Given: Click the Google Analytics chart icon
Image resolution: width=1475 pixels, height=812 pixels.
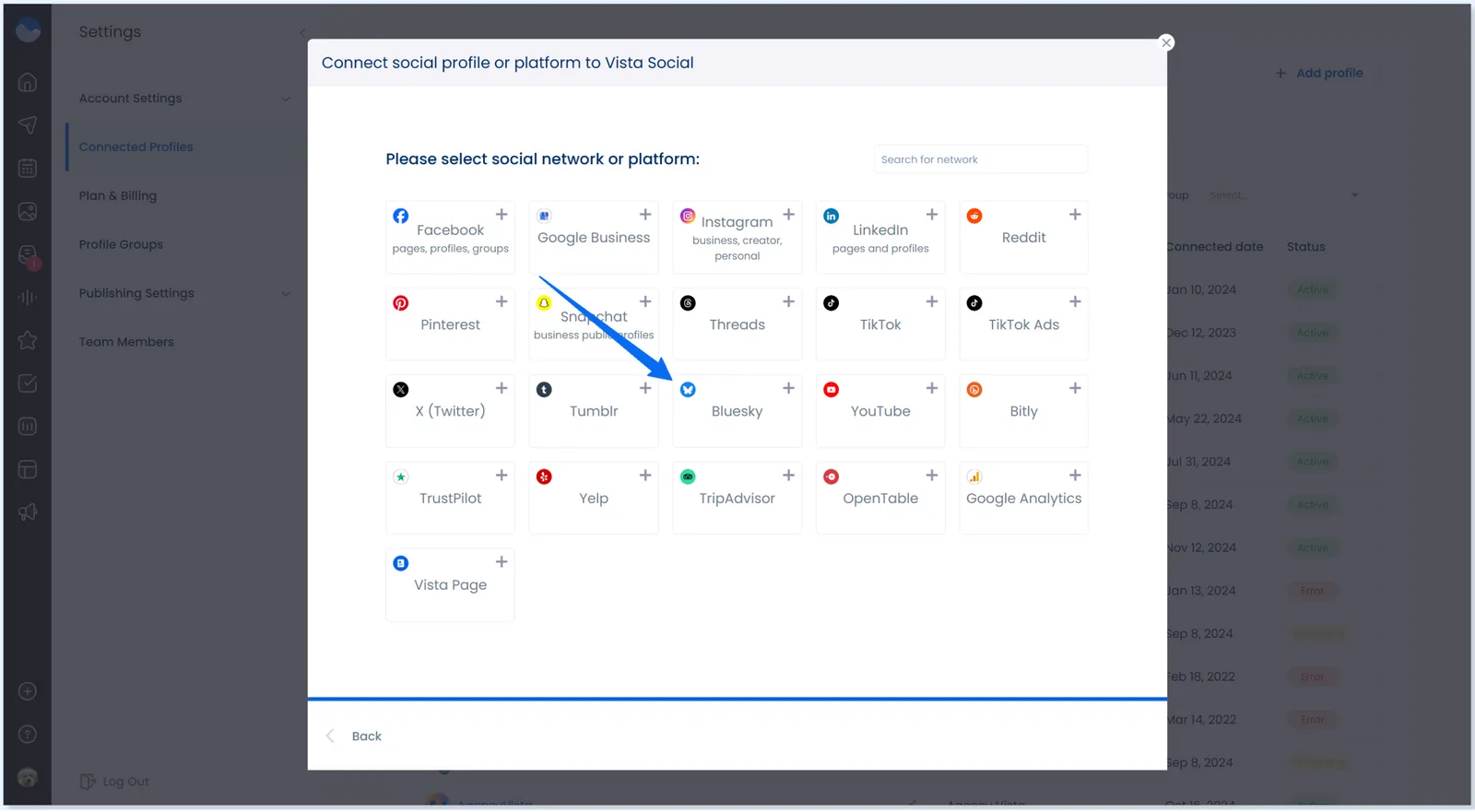Looking at the screenshot, I should (974, 477).
